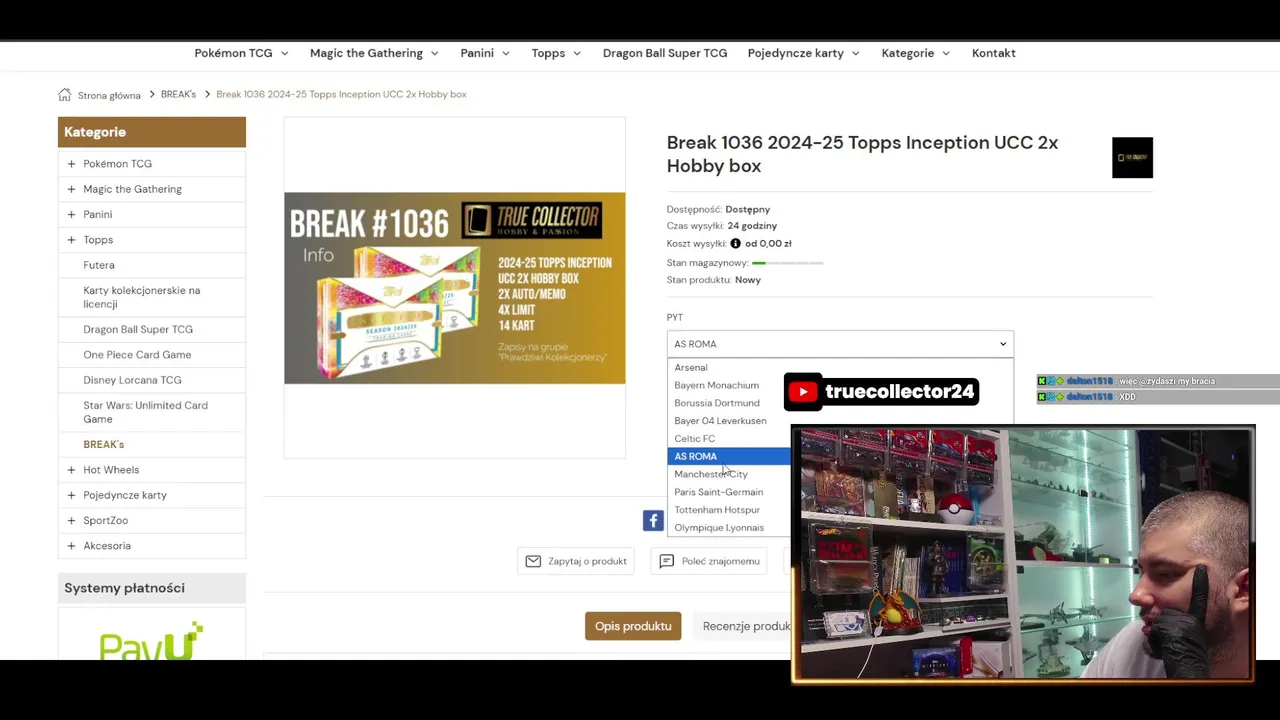Screen dimensions: 1280x720
Task: Open Karty kolekcjonerskie na licencji category
Action: [142, 297]
